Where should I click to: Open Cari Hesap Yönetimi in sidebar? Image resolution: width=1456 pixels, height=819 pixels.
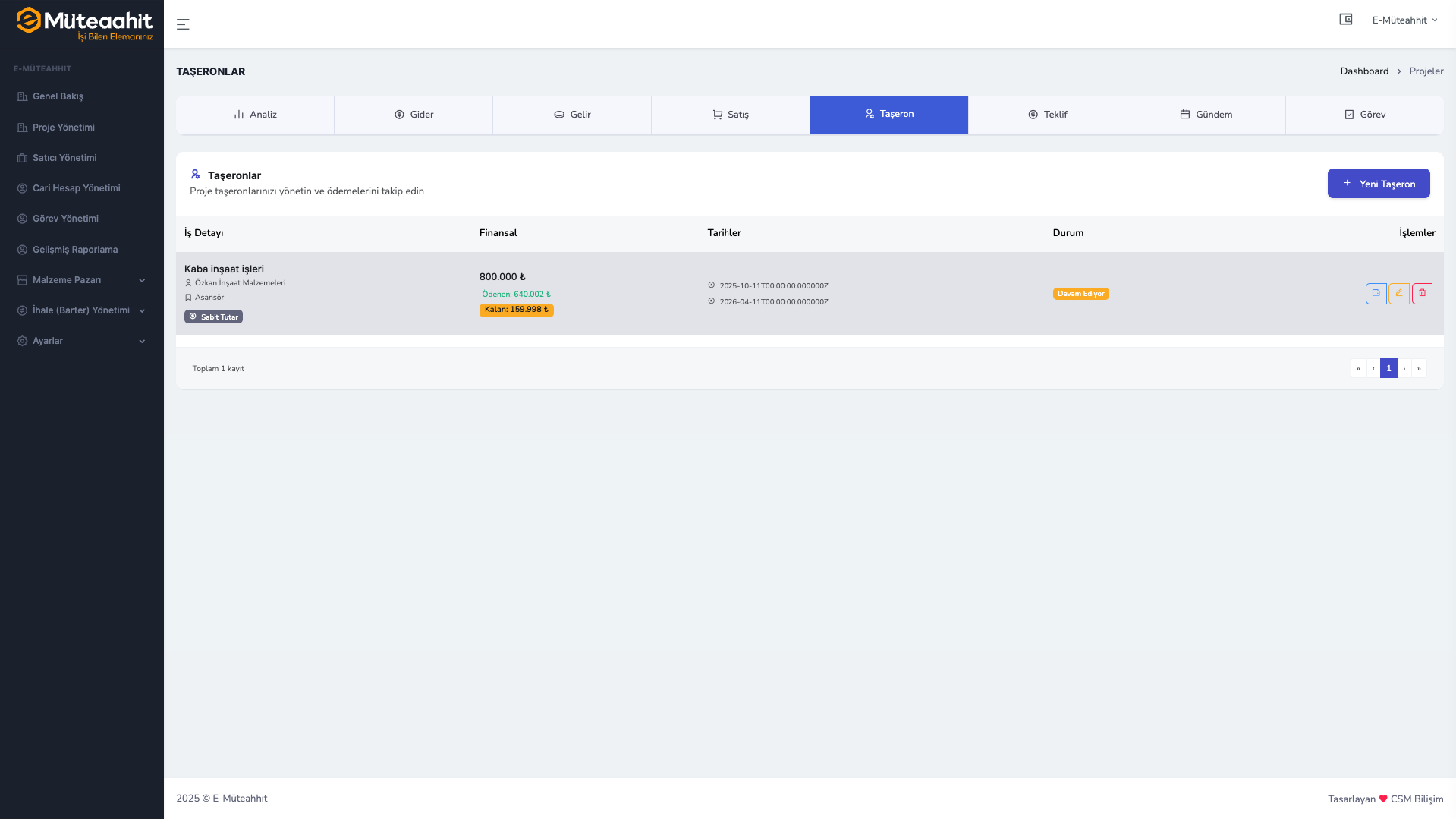pyautogui.click(x=76, y=188)
